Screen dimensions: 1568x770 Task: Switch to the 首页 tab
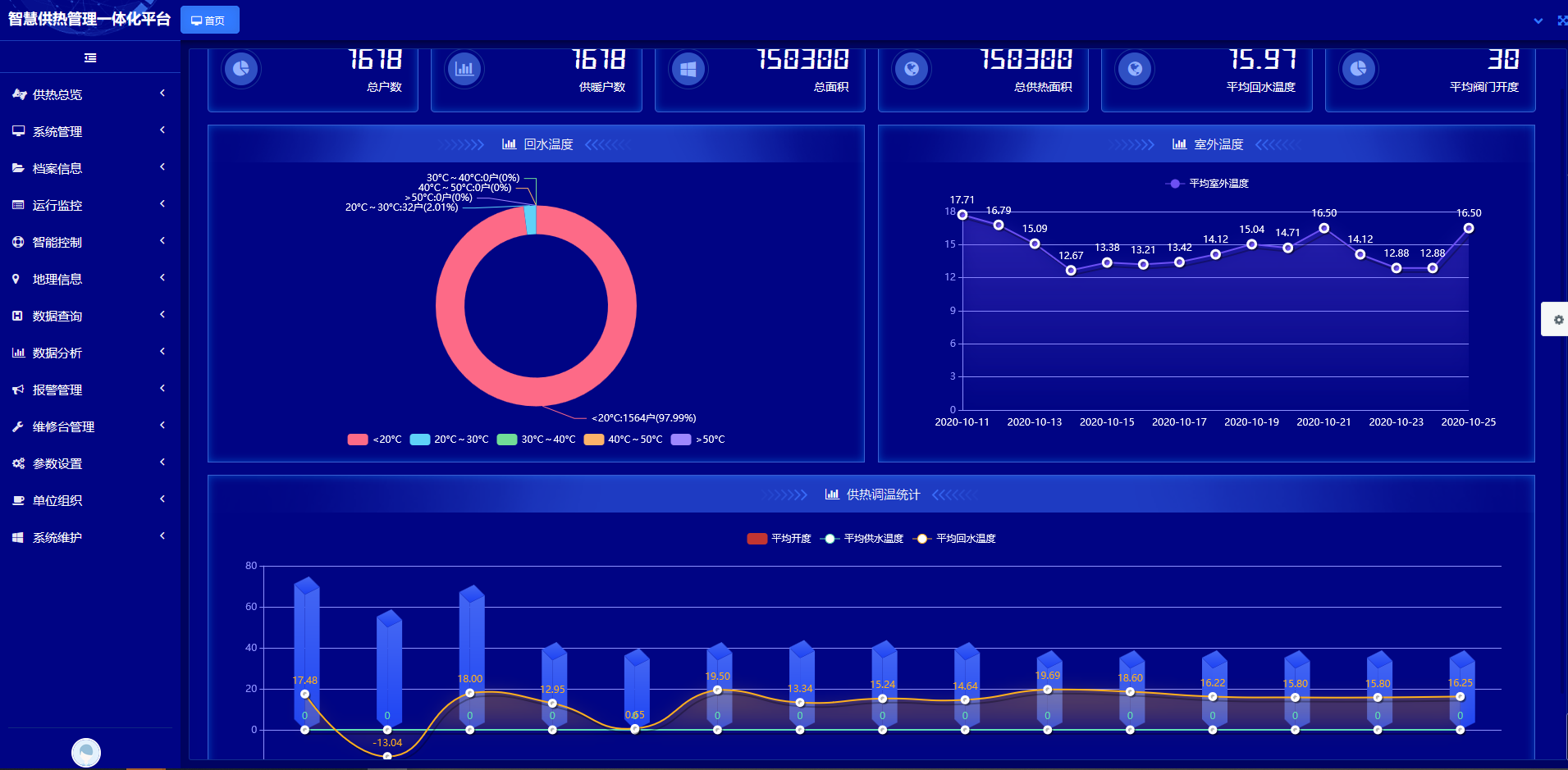209,21
